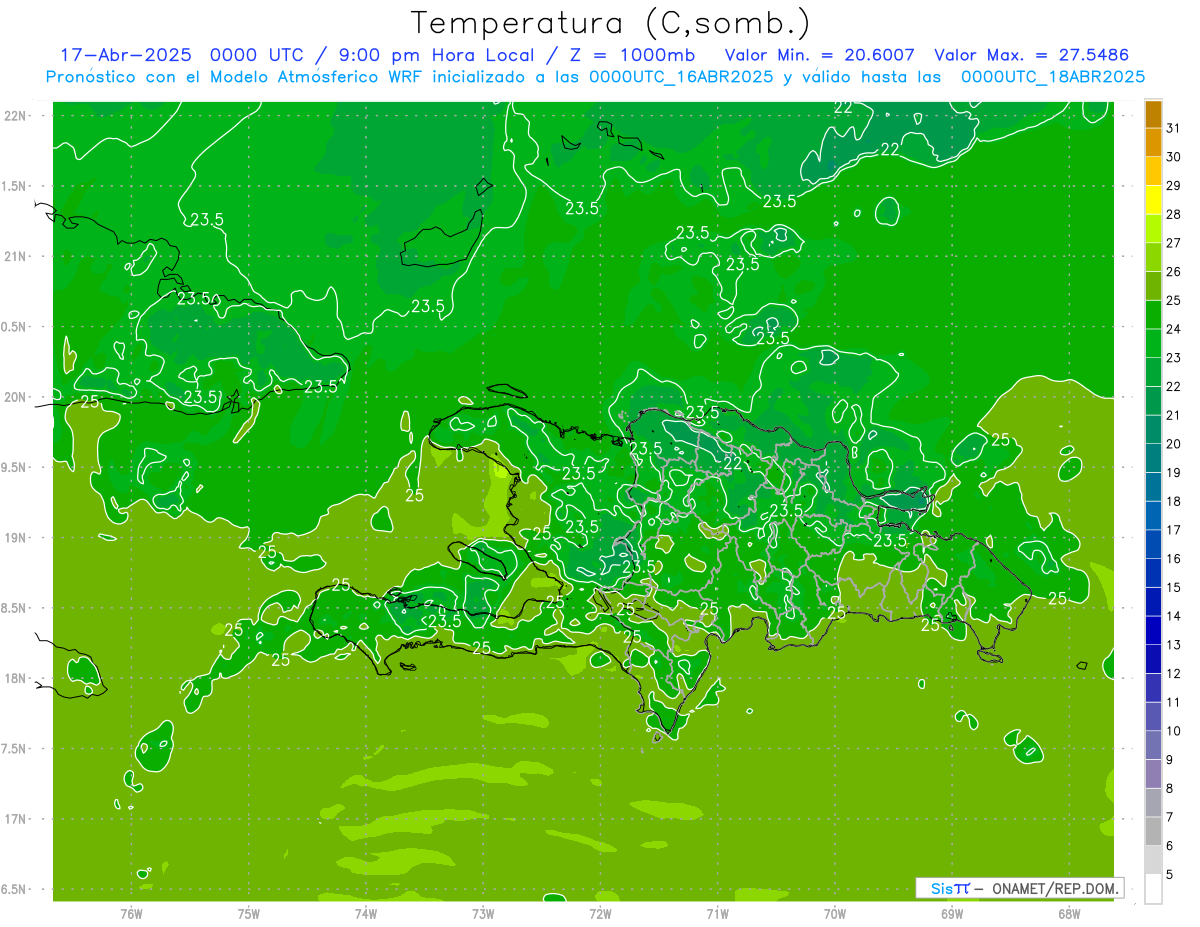The image size is (1200, 927).
Task: Click the '31' value on the color scale
Action: (1173, 128)
